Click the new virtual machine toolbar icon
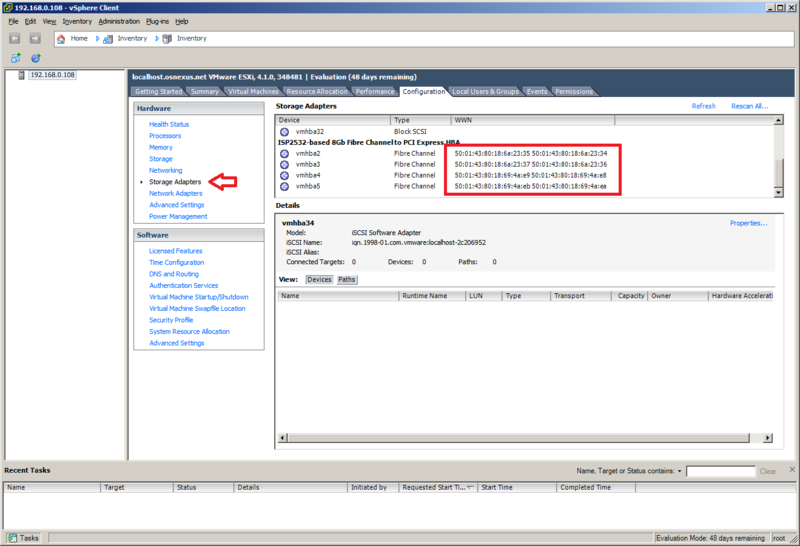800x546 pixels. coord(16,58)
